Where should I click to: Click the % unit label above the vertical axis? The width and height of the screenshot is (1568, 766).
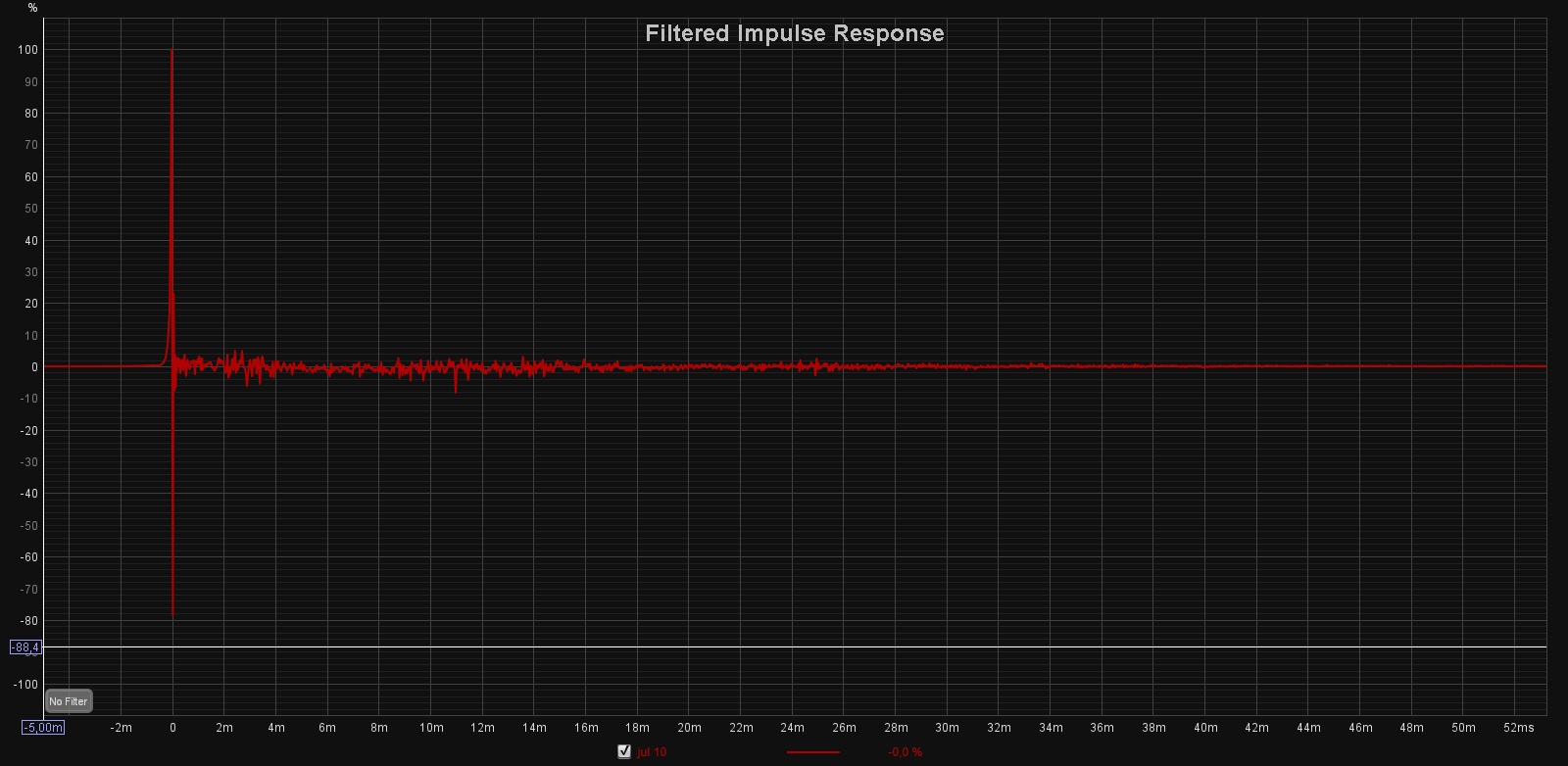pos(32,8)
